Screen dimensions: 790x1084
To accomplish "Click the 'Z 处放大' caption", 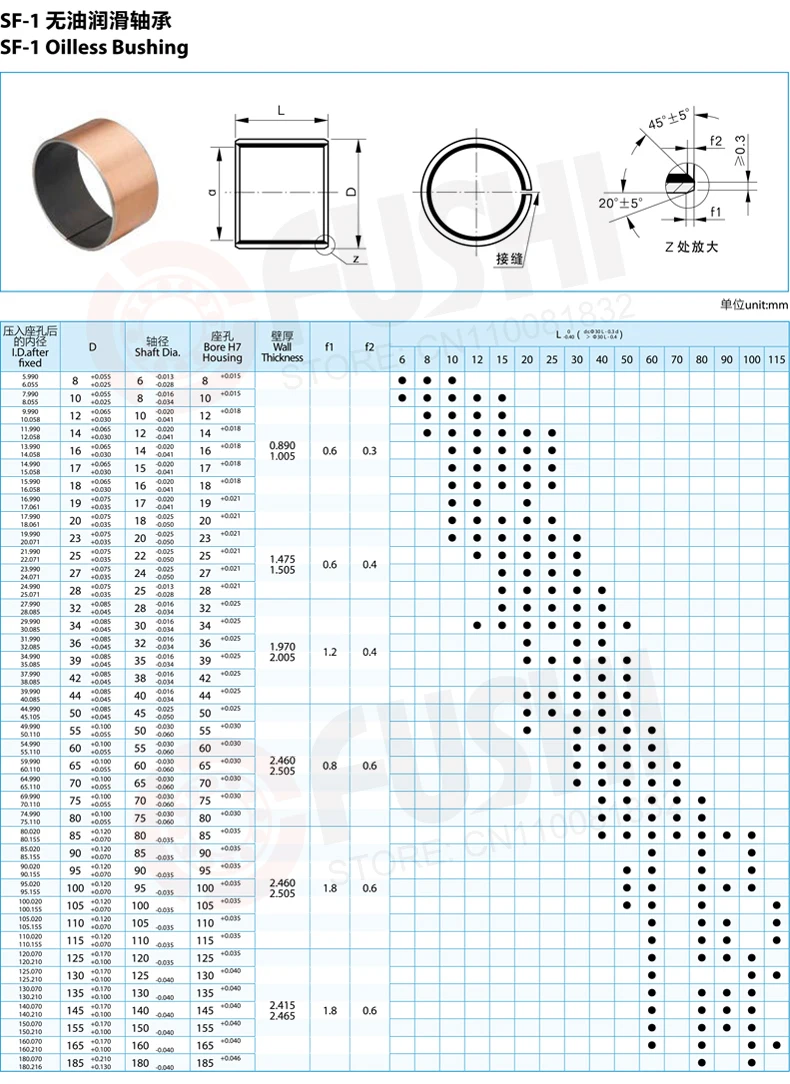I will pos(692,246).
